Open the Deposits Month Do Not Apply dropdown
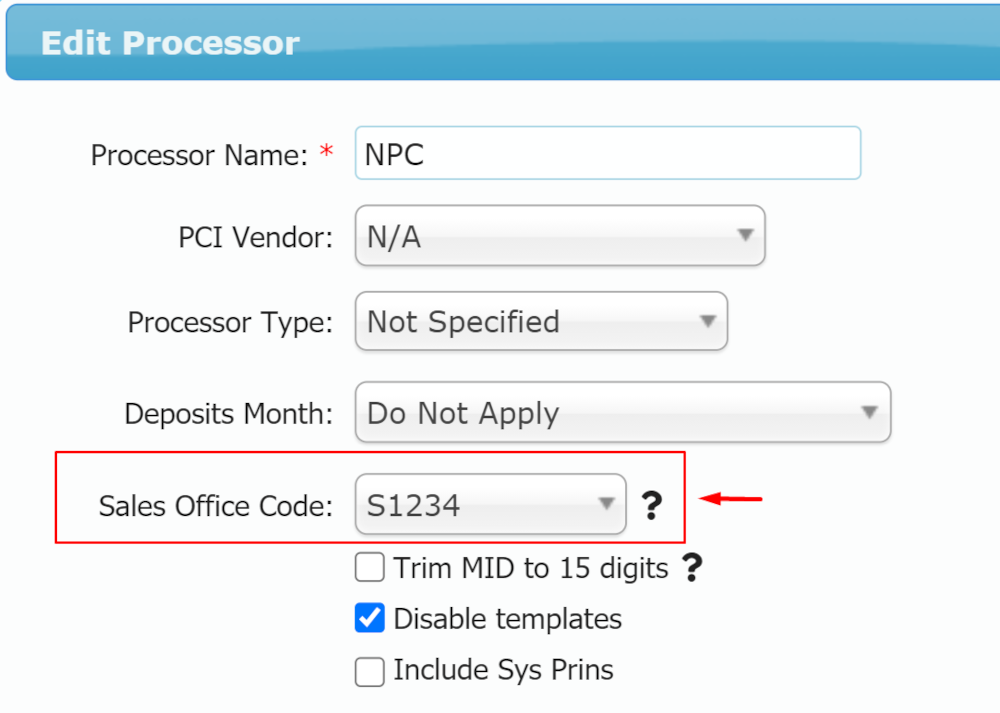 pyautogui.click(x=622, y=412)
